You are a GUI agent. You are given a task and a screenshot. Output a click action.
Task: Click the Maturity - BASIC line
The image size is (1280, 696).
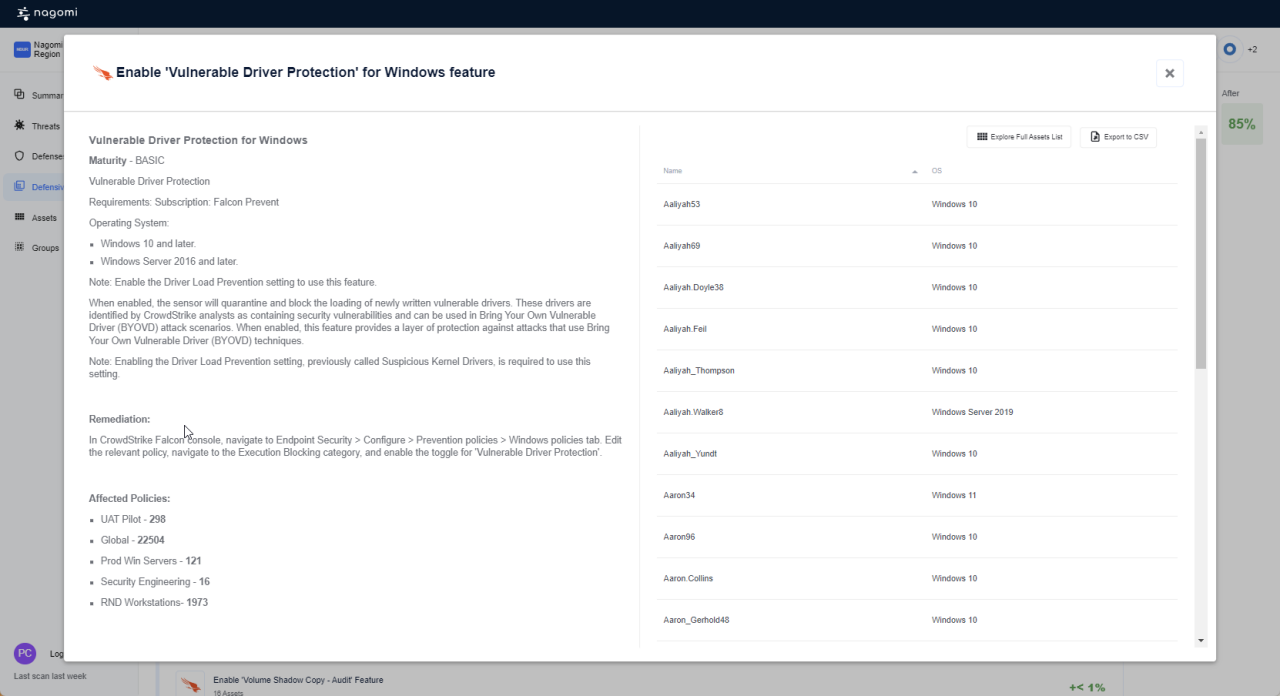pyautogui.click(x=126, y=160)
